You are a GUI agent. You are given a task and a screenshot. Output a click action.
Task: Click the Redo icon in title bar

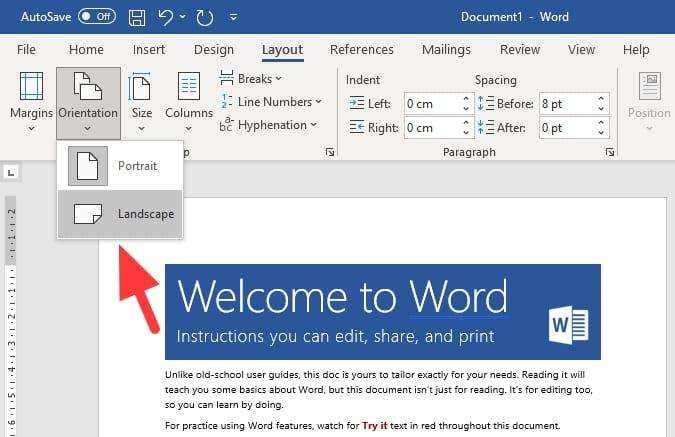204,18
